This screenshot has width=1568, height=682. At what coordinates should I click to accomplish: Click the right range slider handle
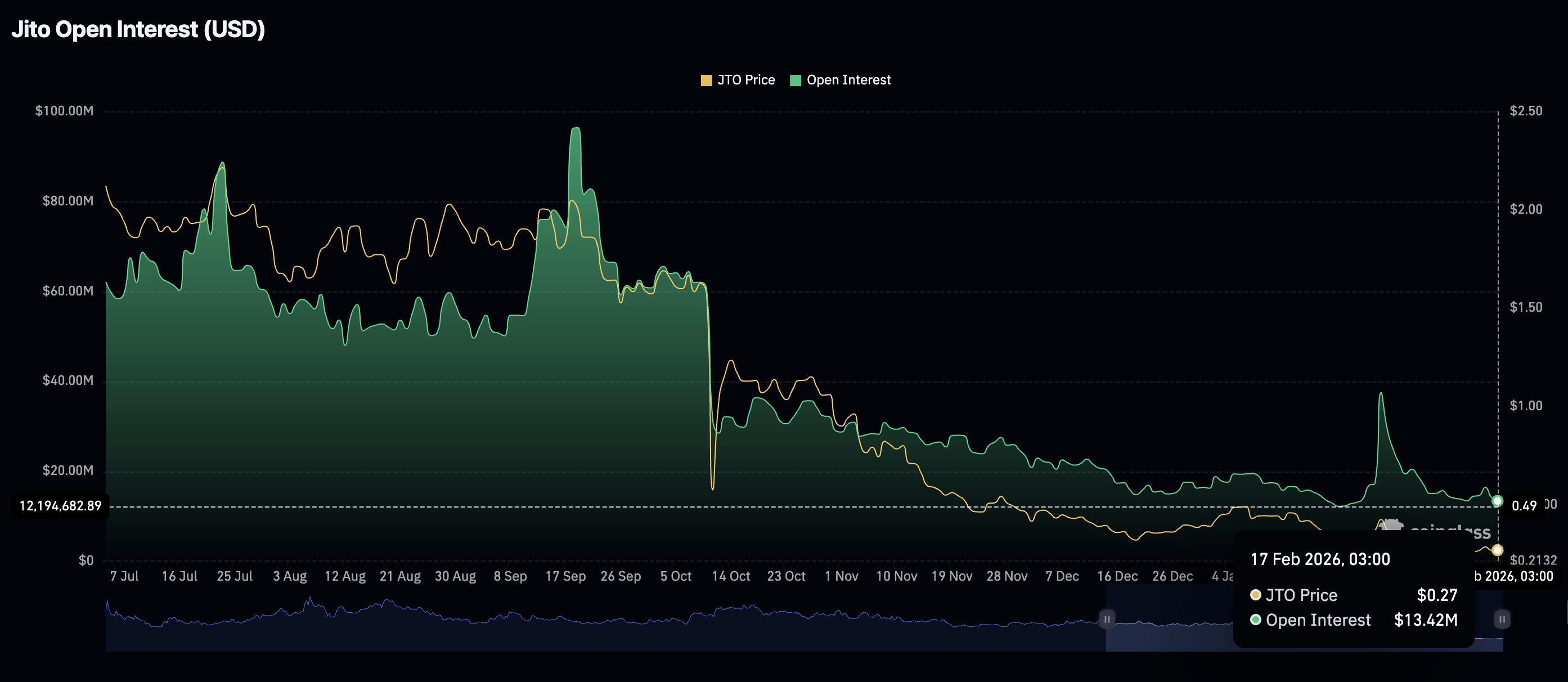point(1502,620)
